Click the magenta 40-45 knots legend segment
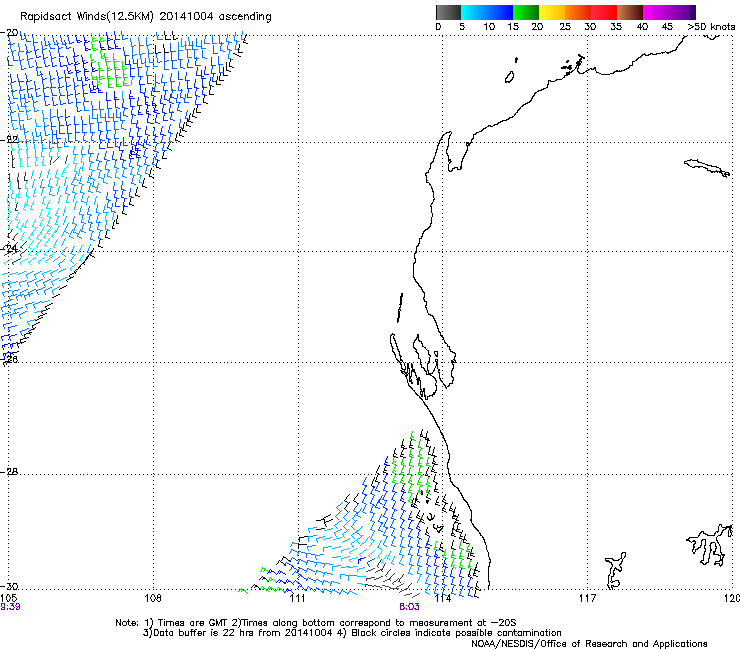Viewport: 740px width, 650px height. 656,12
